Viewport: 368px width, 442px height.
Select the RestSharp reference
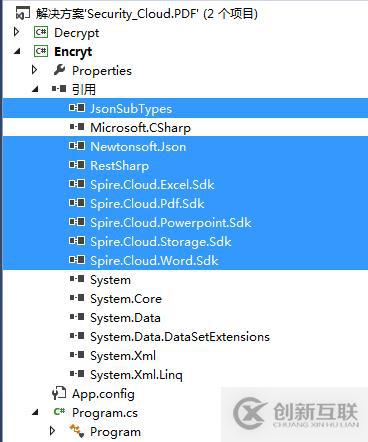coord(119,166)
